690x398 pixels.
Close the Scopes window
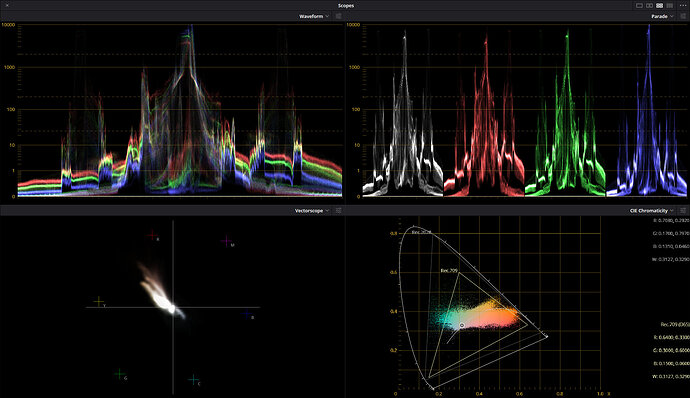click(7, 5)
